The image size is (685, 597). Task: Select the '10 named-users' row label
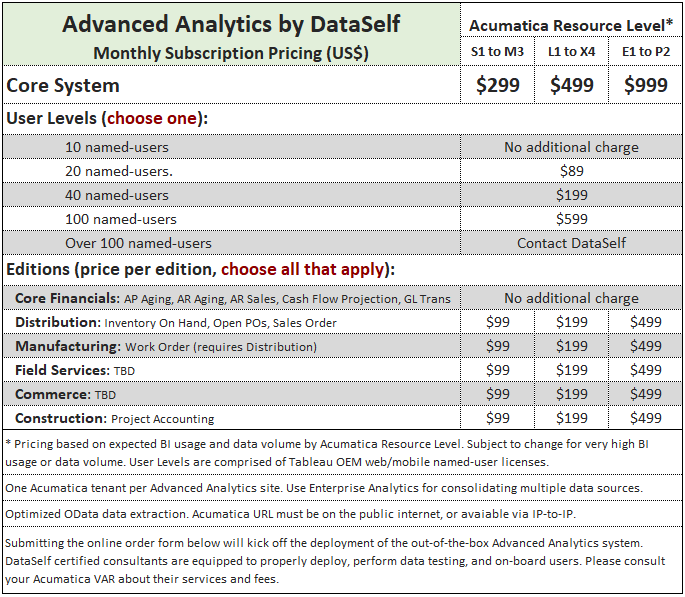pyautogui.click(x=117, y=147)
